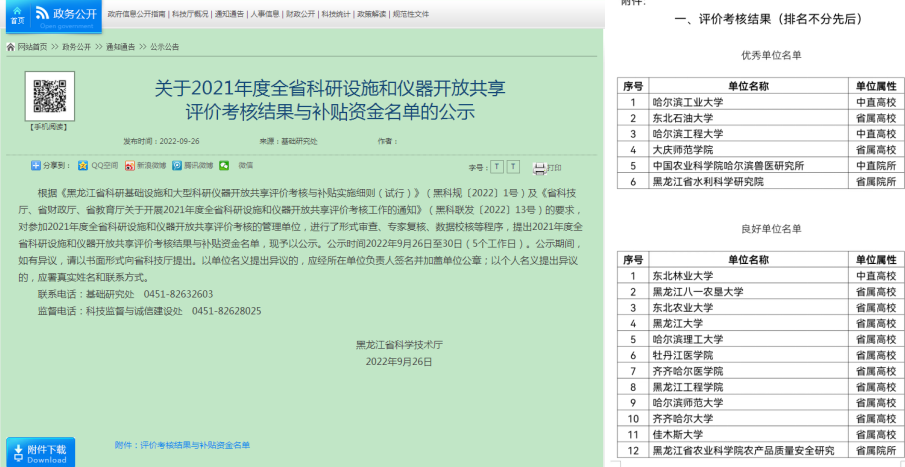The height and width of the screenshot is (467, 905).
Task: Open 科技厅概况 menu item
Action: point(190,15)
